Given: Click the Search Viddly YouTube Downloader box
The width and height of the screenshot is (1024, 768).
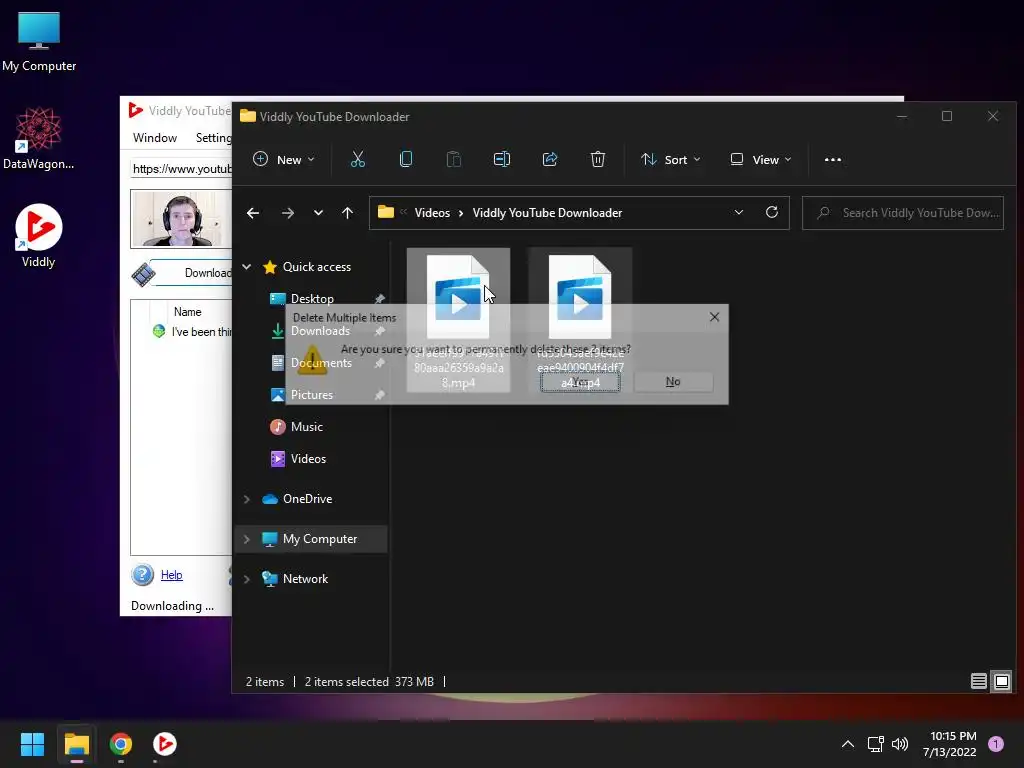Looking at the screenshot, I should (x=903, y=213).
